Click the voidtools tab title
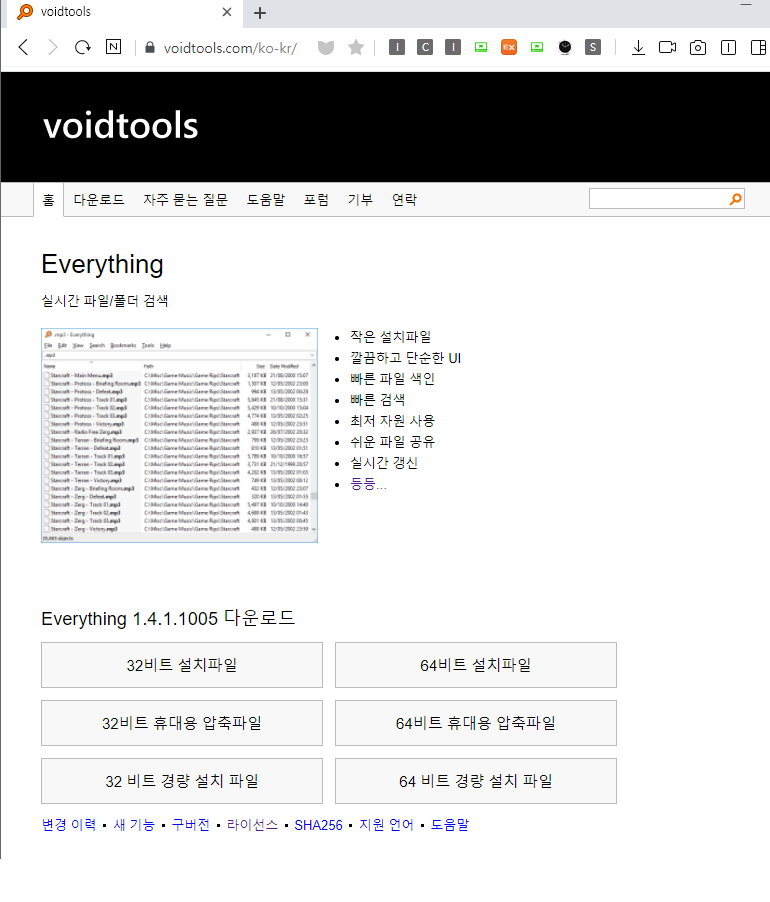 (66, 12)
